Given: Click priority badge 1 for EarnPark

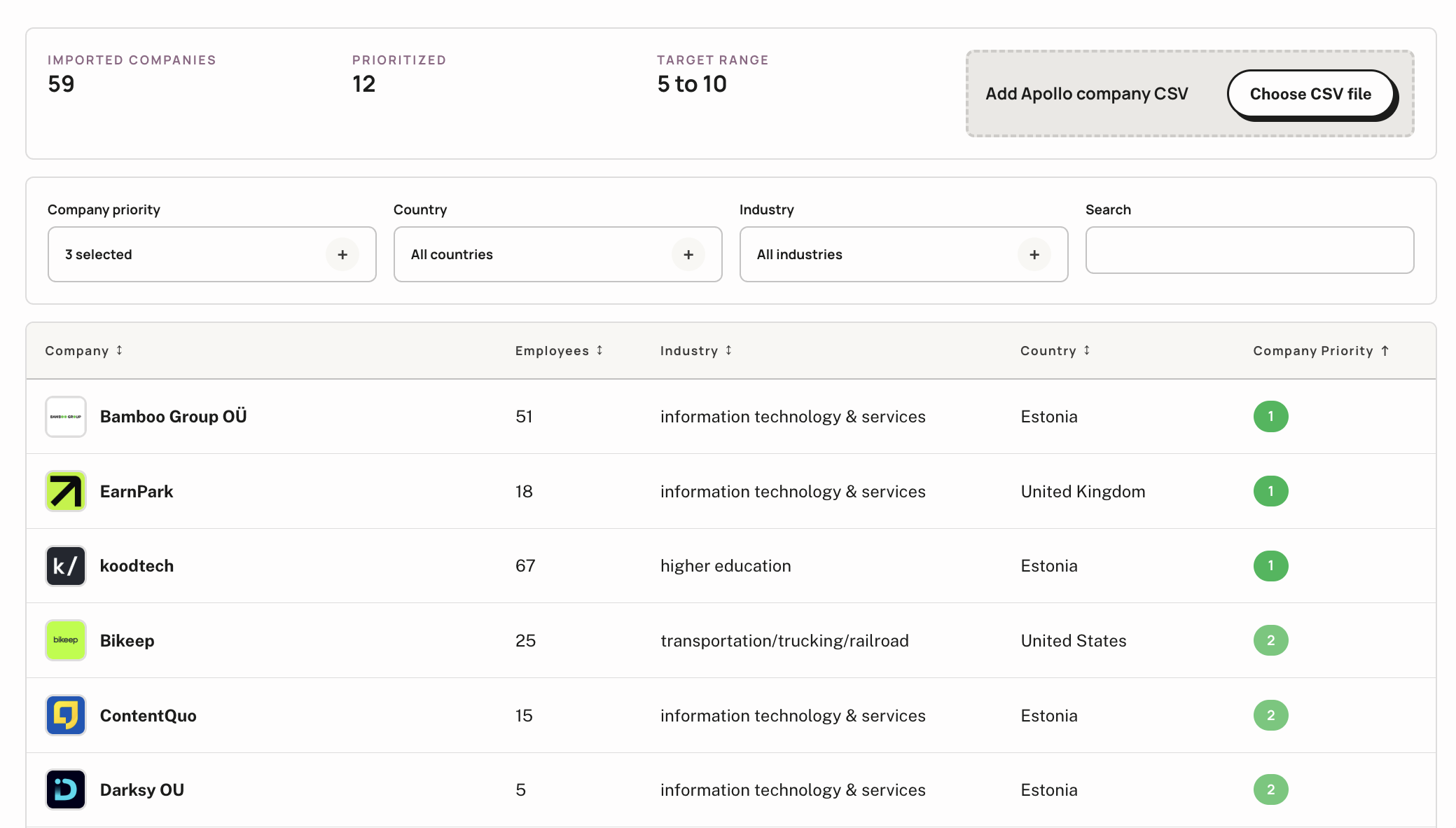Looking at the screenshot, I should click(1271, 491).
